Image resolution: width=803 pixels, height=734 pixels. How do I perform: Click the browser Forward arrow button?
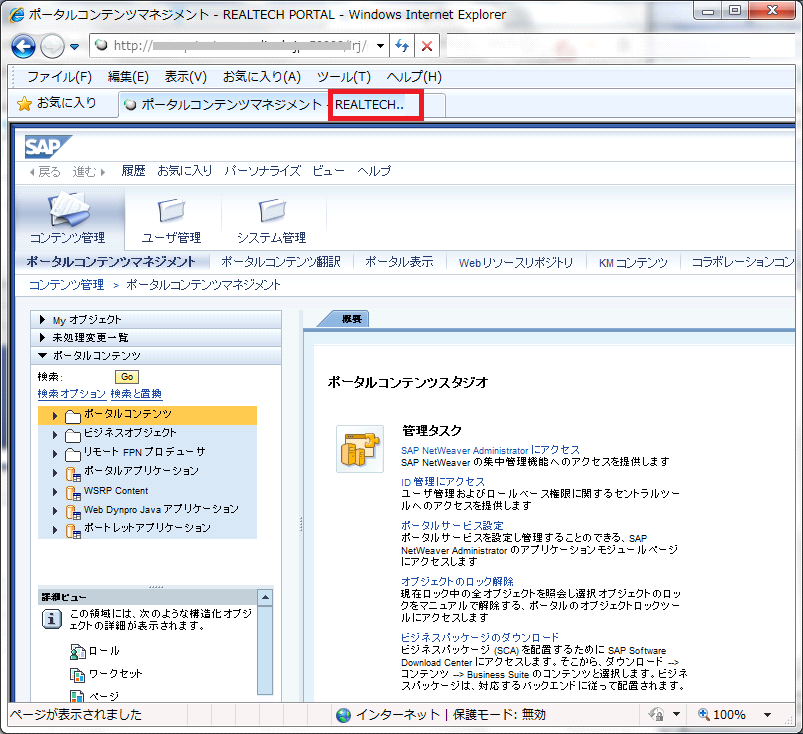pyautogui.click(x=52, y=47)
